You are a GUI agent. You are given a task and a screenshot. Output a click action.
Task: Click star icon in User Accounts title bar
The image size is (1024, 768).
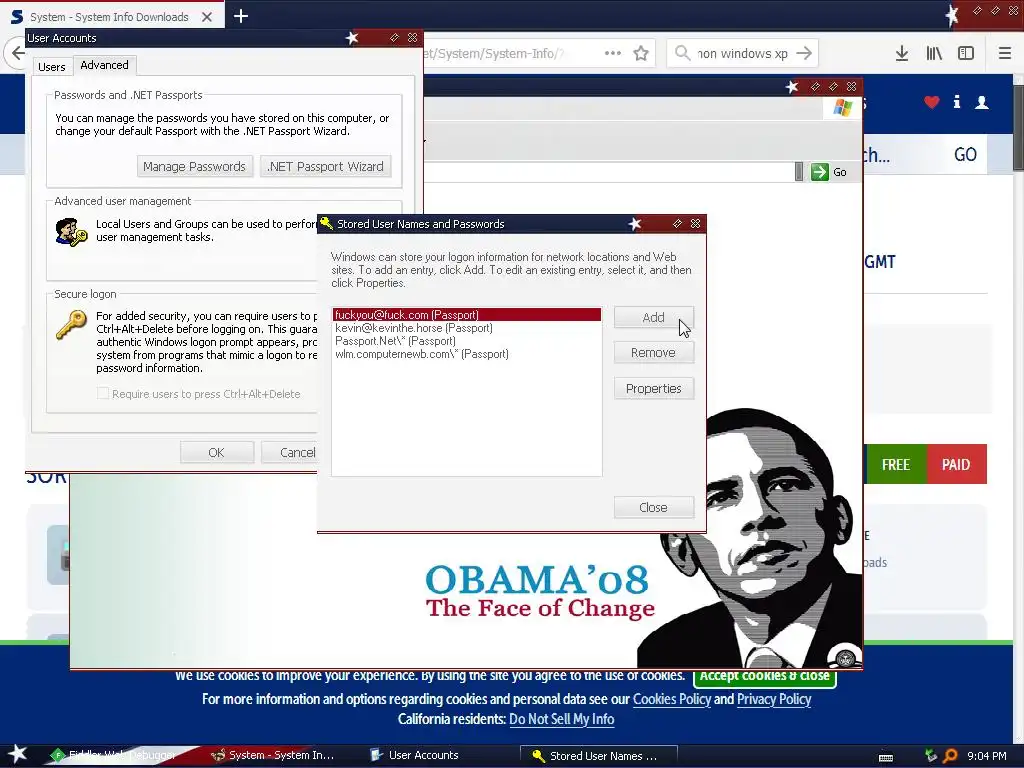point(352,38)
